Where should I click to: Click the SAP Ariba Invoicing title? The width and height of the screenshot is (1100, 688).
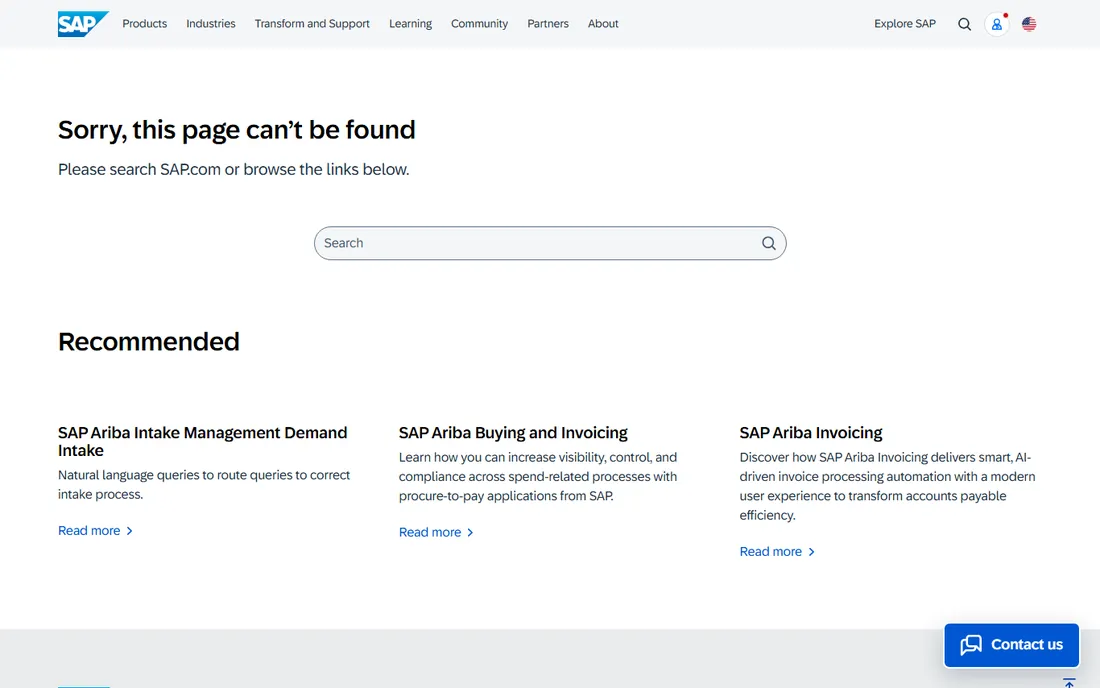tap(811, 433)
